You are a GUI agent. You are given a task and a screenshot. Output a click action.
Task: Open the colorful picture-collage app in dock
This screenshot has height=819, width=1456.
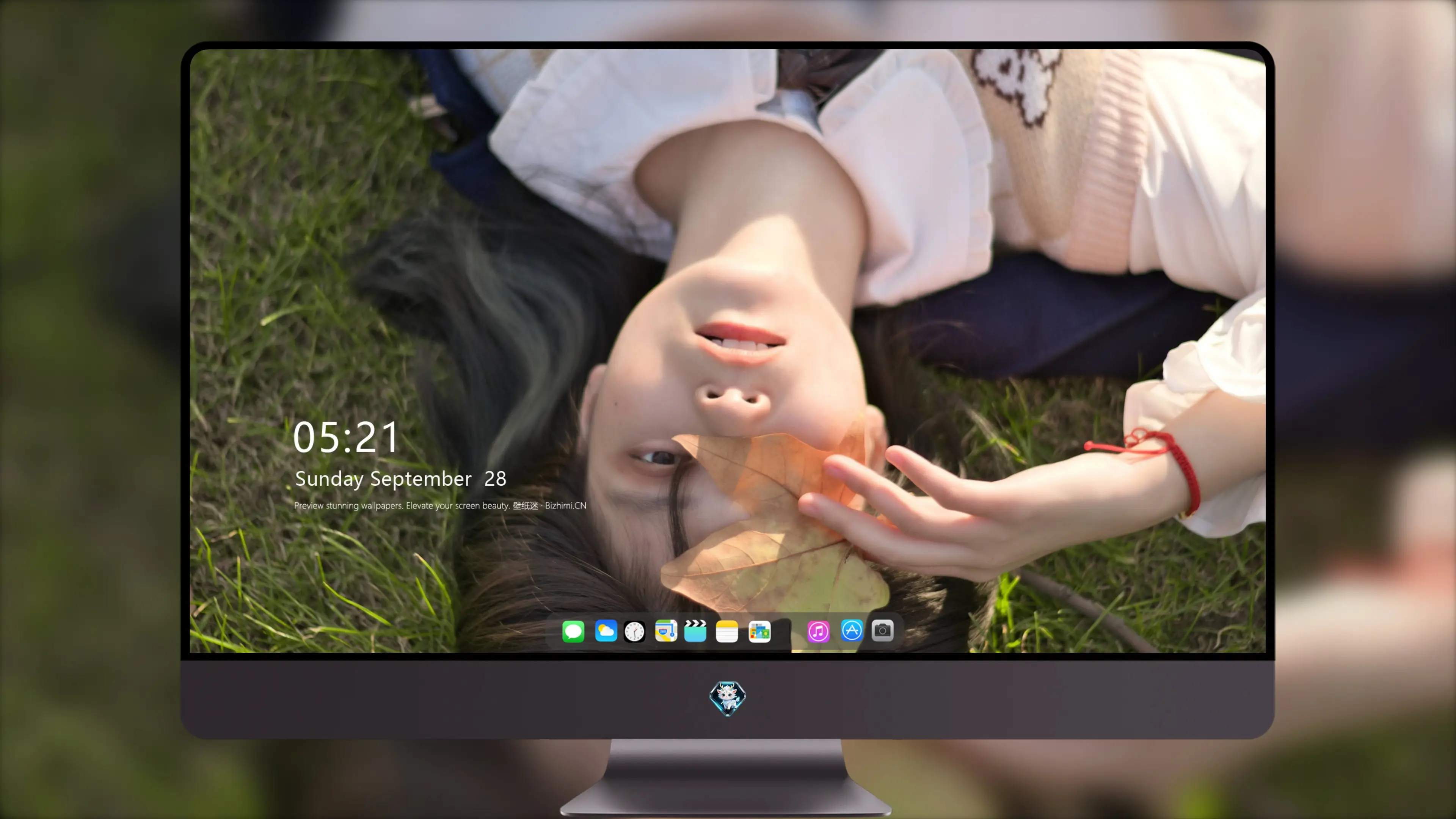[x=759, y=631]
